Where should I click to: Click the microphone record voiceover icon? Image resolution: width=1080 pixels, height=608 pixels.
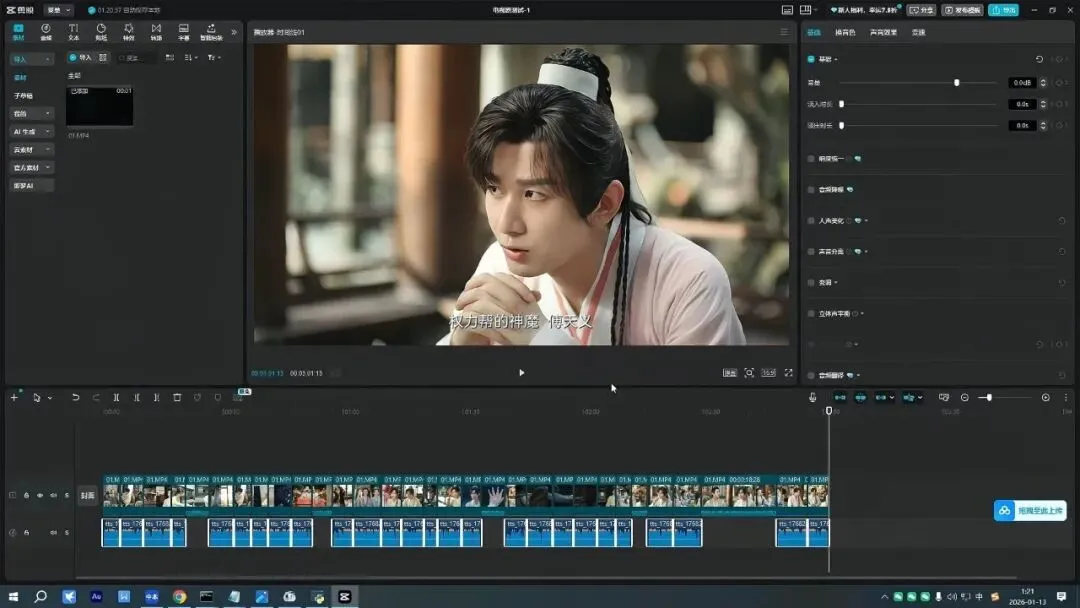coord(813,397)
